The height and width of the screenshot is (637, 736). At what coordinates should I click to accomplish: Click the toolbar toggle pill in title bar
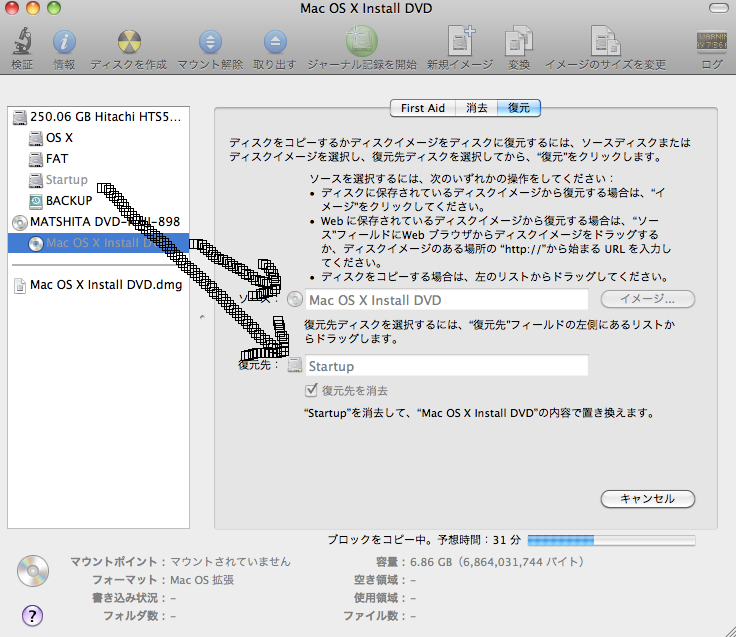718,8
